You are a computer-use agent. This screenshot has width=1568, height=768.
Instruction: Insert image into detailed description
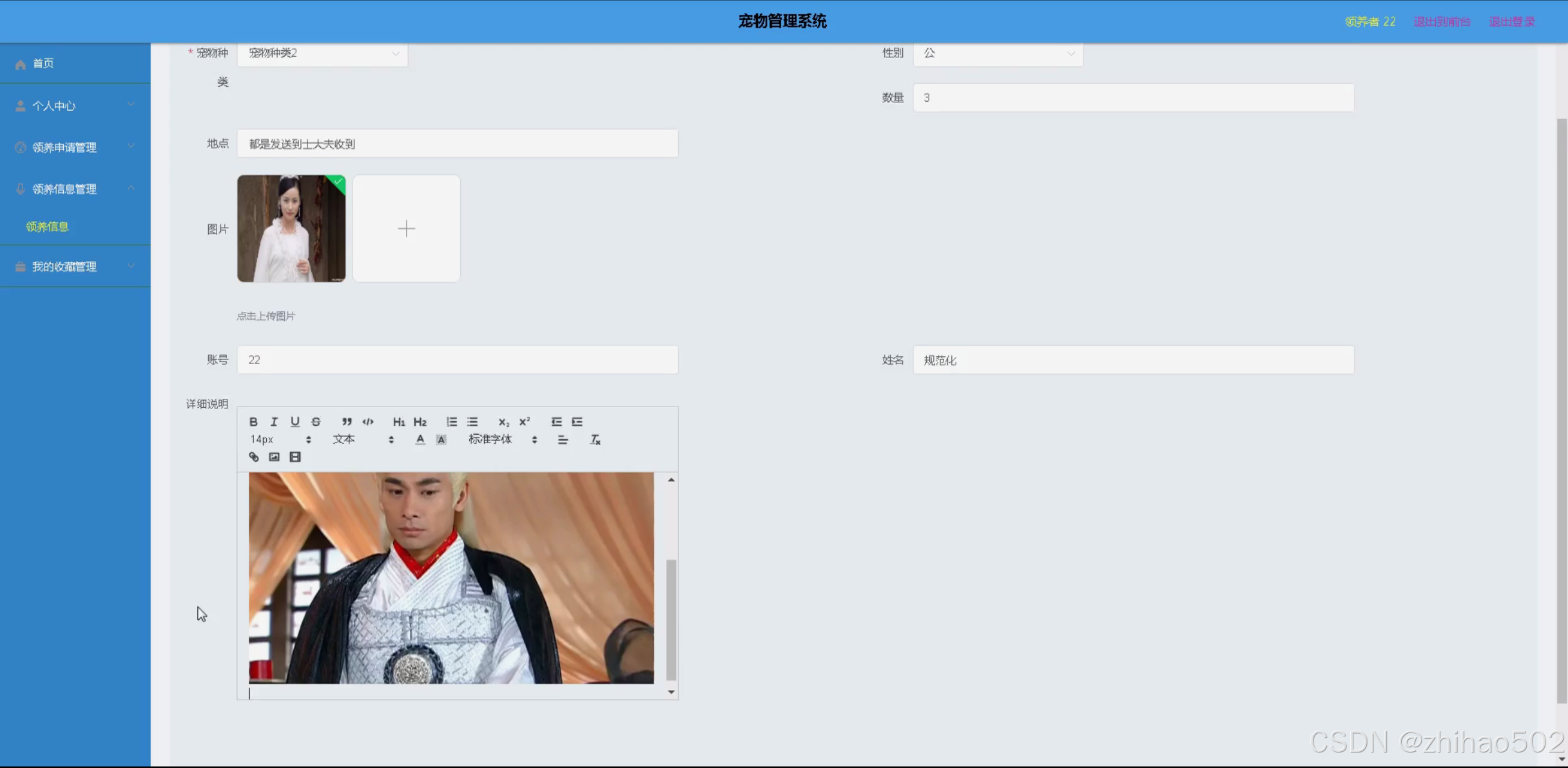275,457
